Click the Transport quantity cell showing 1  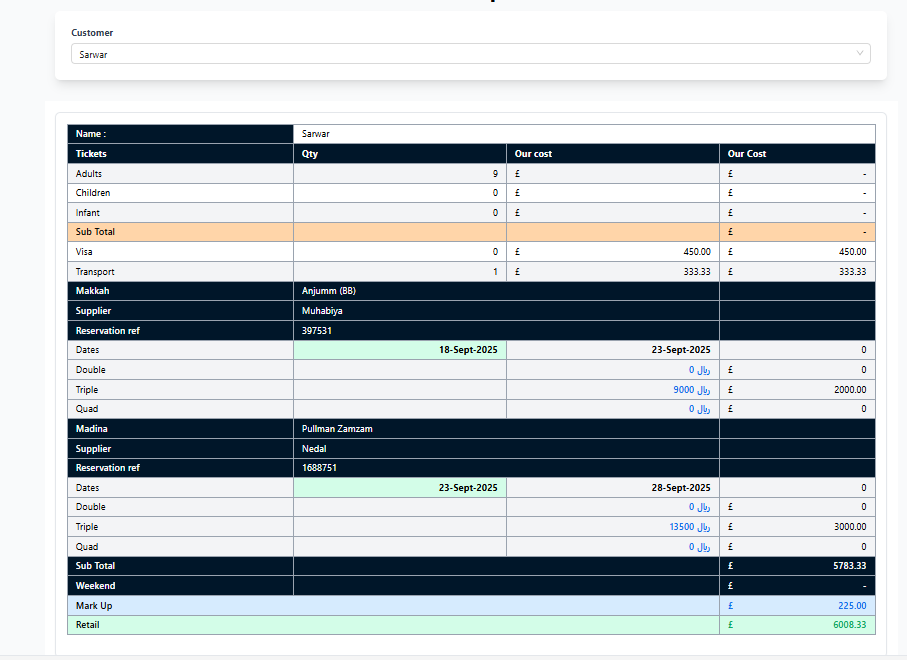tap(400, 272)
